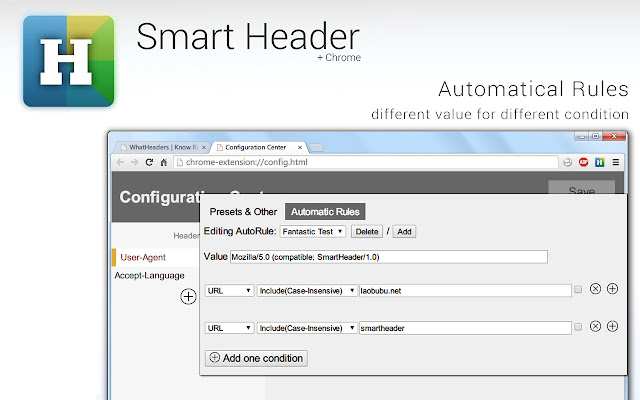Toggle checkbox on laobubu.net condition
The height and width of the screenshot is (400, 640).
578,290
